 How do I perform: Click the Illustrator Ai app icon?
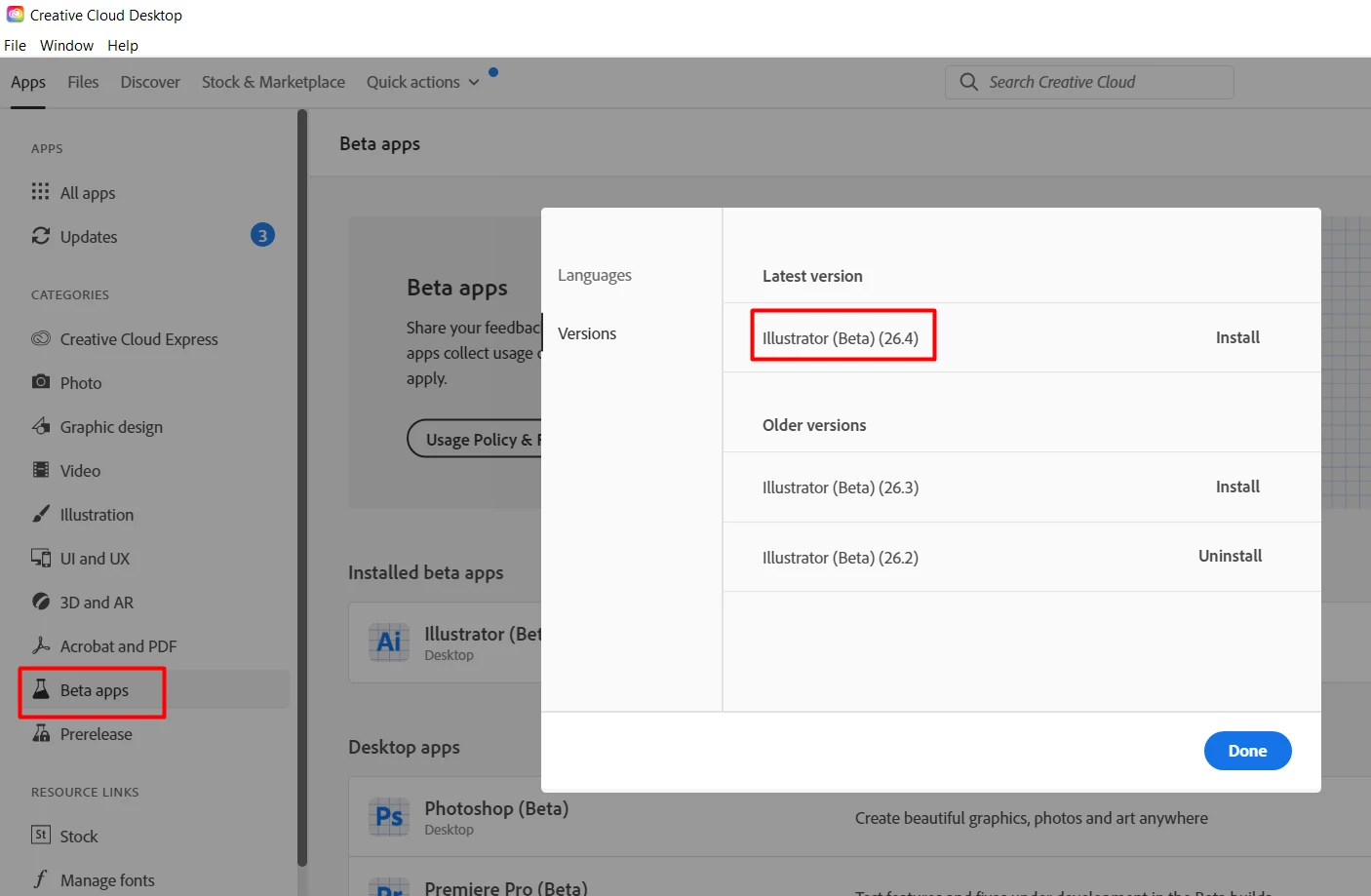pos(389,642)
